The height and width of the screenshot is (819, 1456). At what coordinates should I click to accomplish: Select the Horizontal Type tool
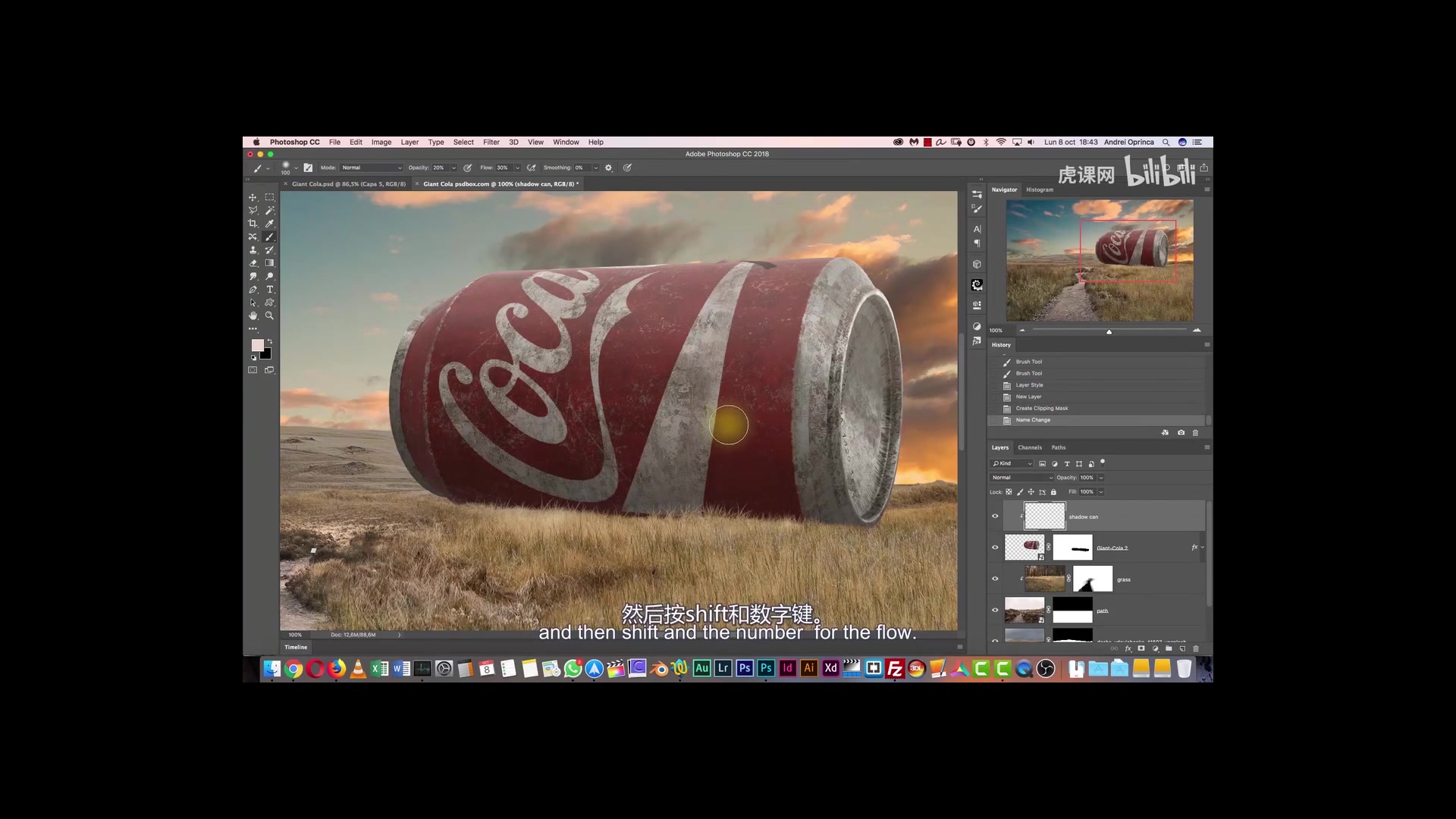[269, 290]
